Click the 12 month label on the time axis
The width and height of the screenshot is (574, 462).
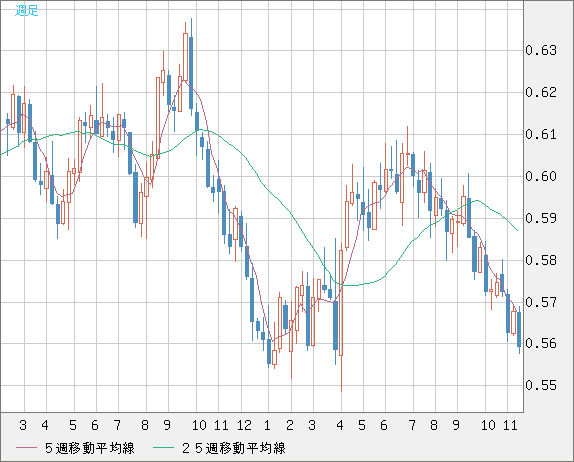coord(244,425)
